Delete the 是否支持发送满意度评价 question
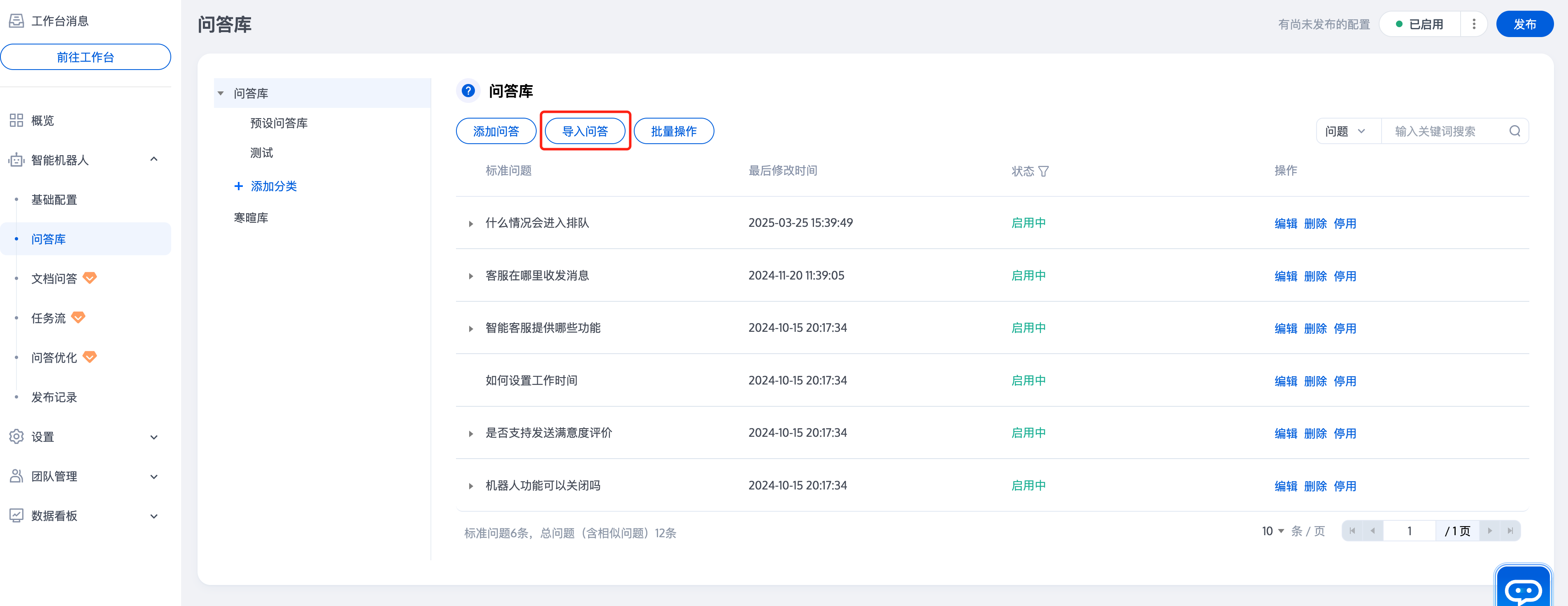The height and width of the screenshot is (606, 1568). [1315, 434]
